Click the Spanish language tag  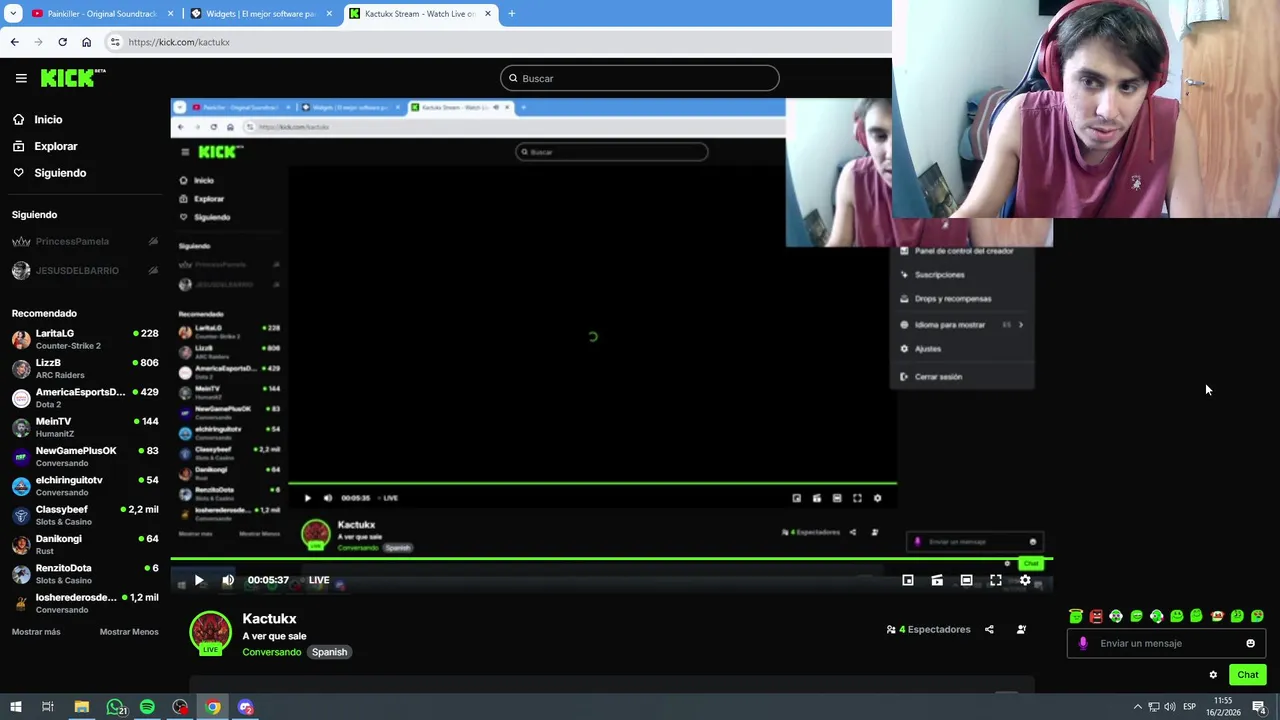(329, 652)
